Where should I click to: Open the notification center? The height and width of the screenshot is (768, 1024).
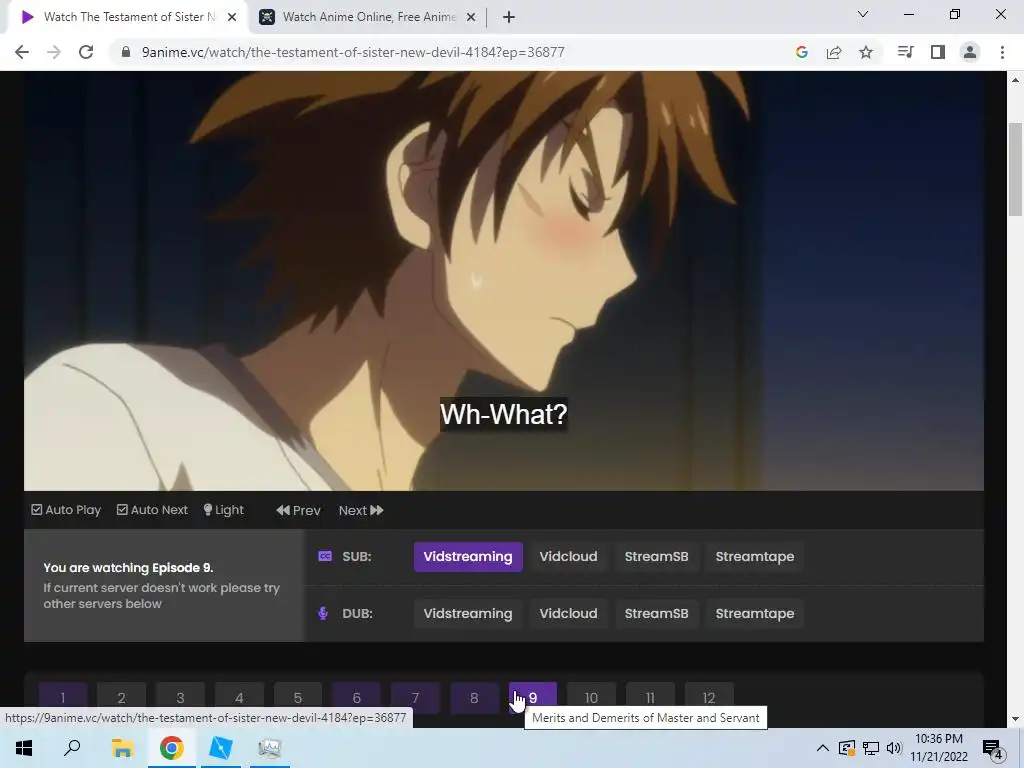(993, 749)
